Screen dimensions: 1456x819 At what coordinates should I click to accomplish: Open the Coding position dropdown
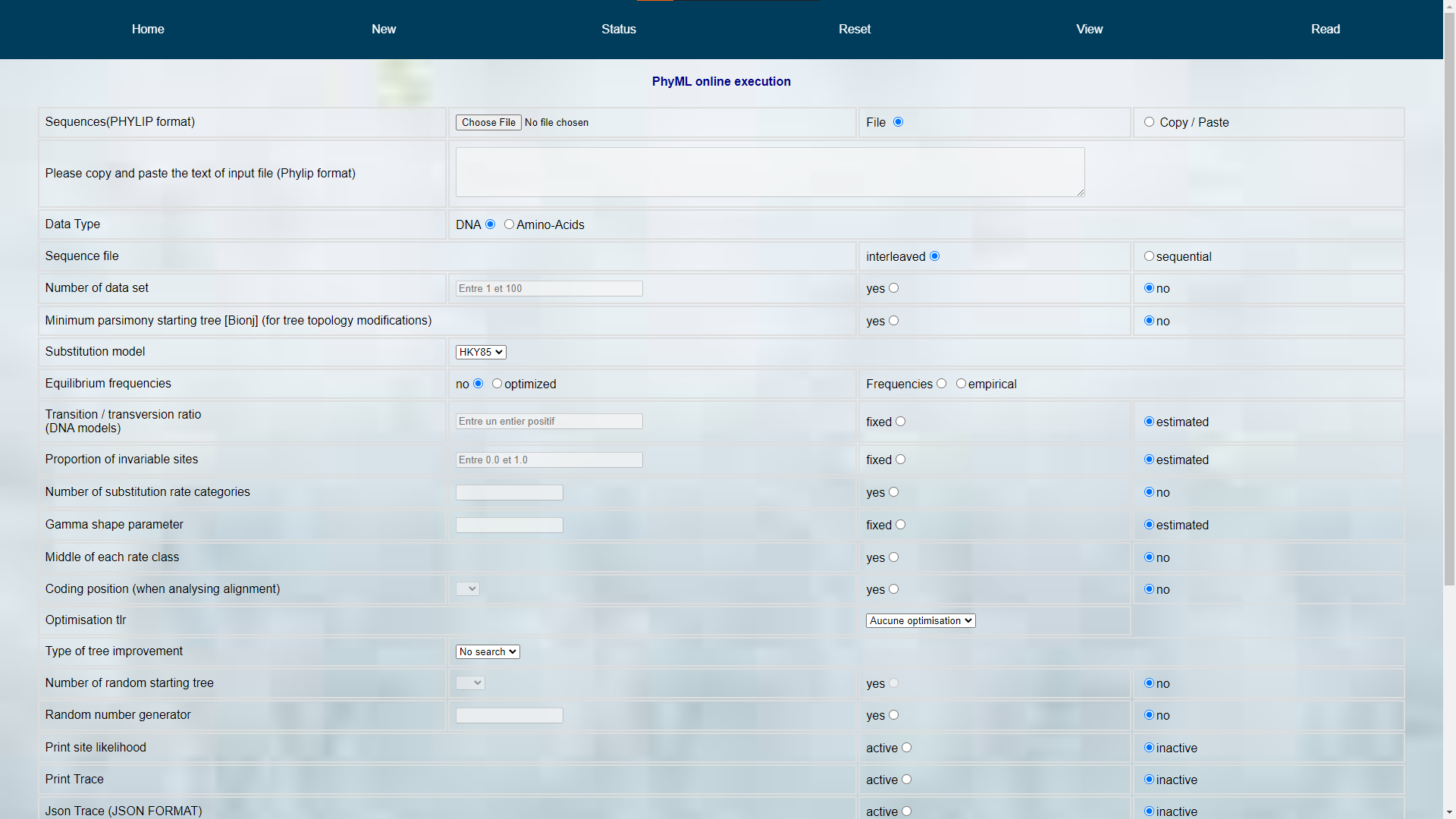pos(467,588)
